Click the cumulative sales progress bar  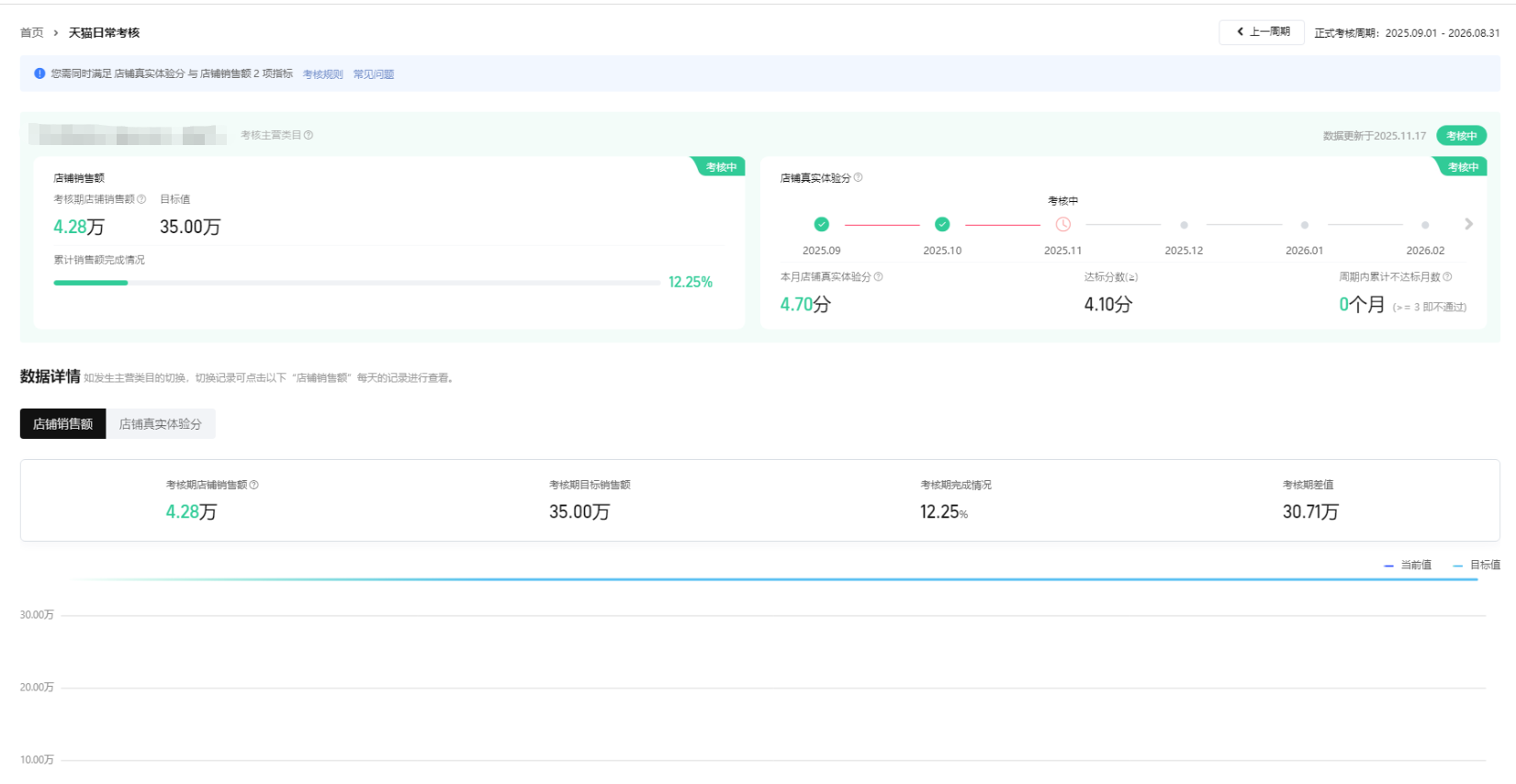pyautogui.click(x=356, y=283)
